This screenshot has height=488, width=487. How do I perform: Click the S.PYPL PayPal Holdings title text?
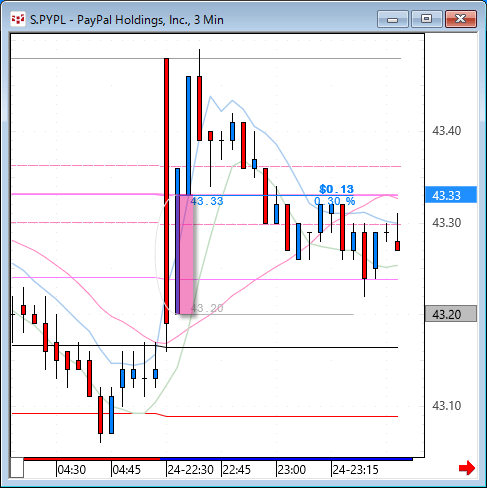tap(127, 20)
